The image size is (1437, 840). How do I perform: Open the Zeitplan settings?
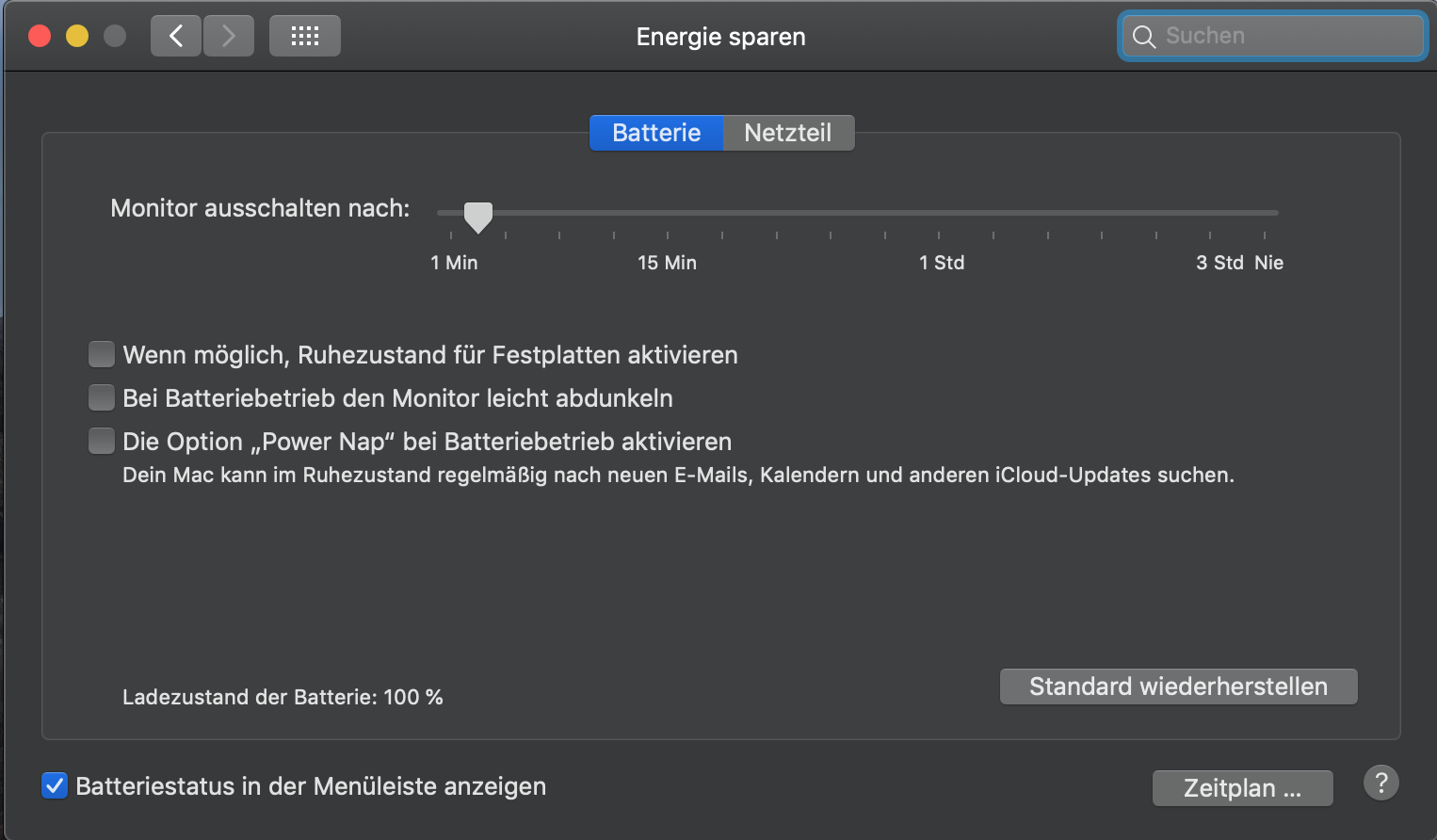[x=1242, y=788]
